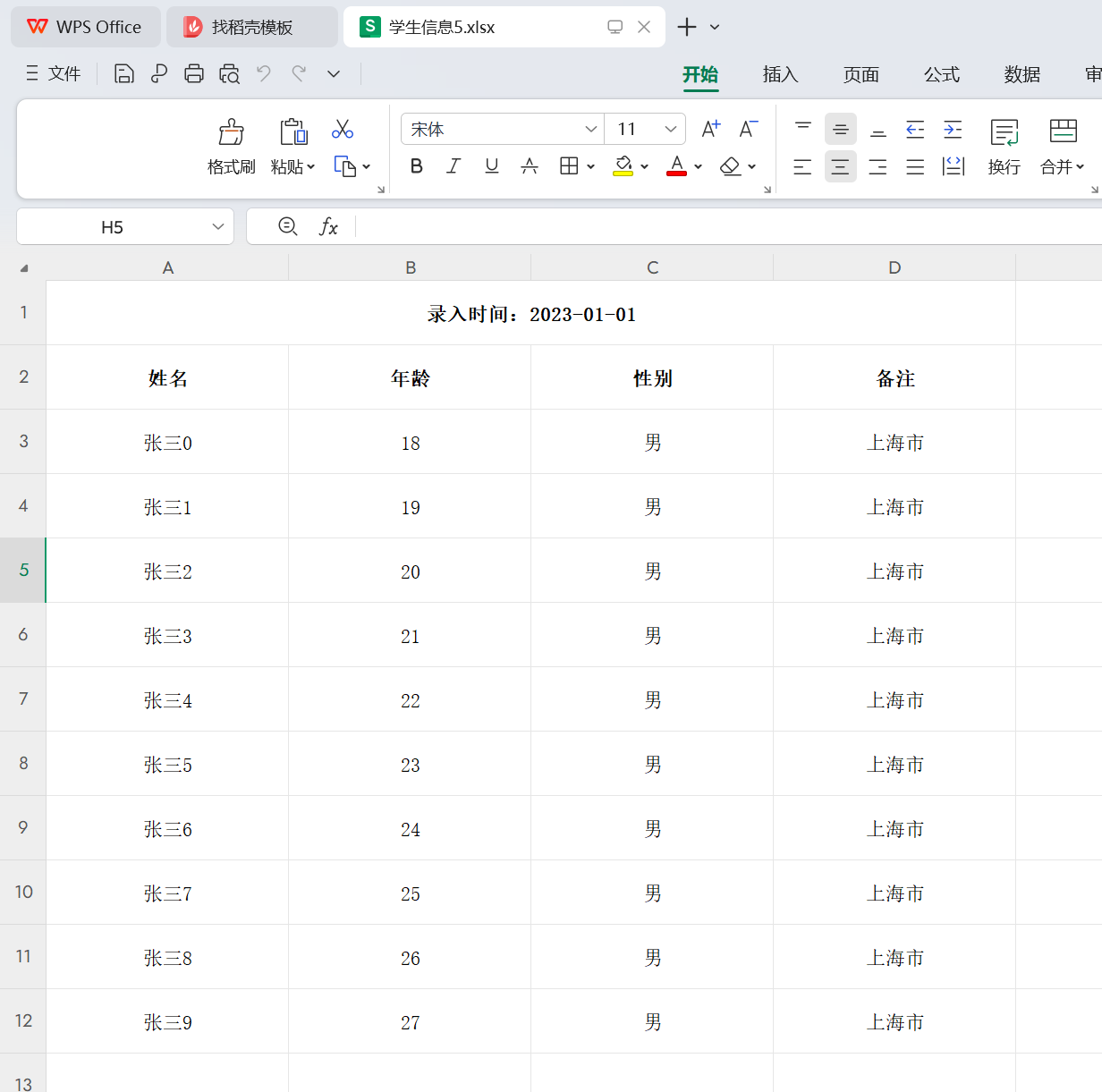Open the 找稻壳模板 tab
The width and height of the screenshot is (1102, 1092).
[251, 27]
